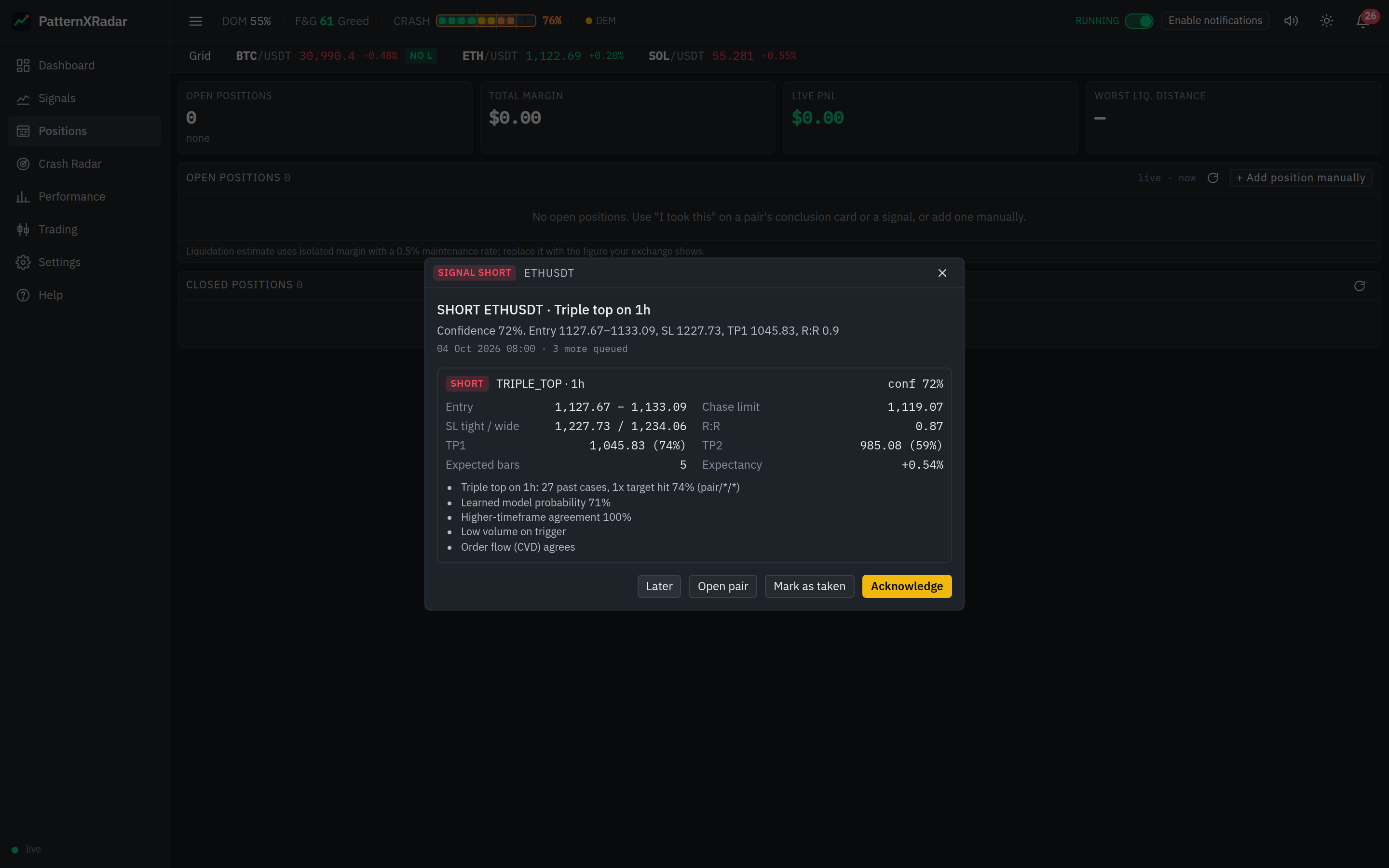Screen dimensions: 1389x868
Task: Go to the Signals page
Action: pyautogui.click(x=84, y=98)
